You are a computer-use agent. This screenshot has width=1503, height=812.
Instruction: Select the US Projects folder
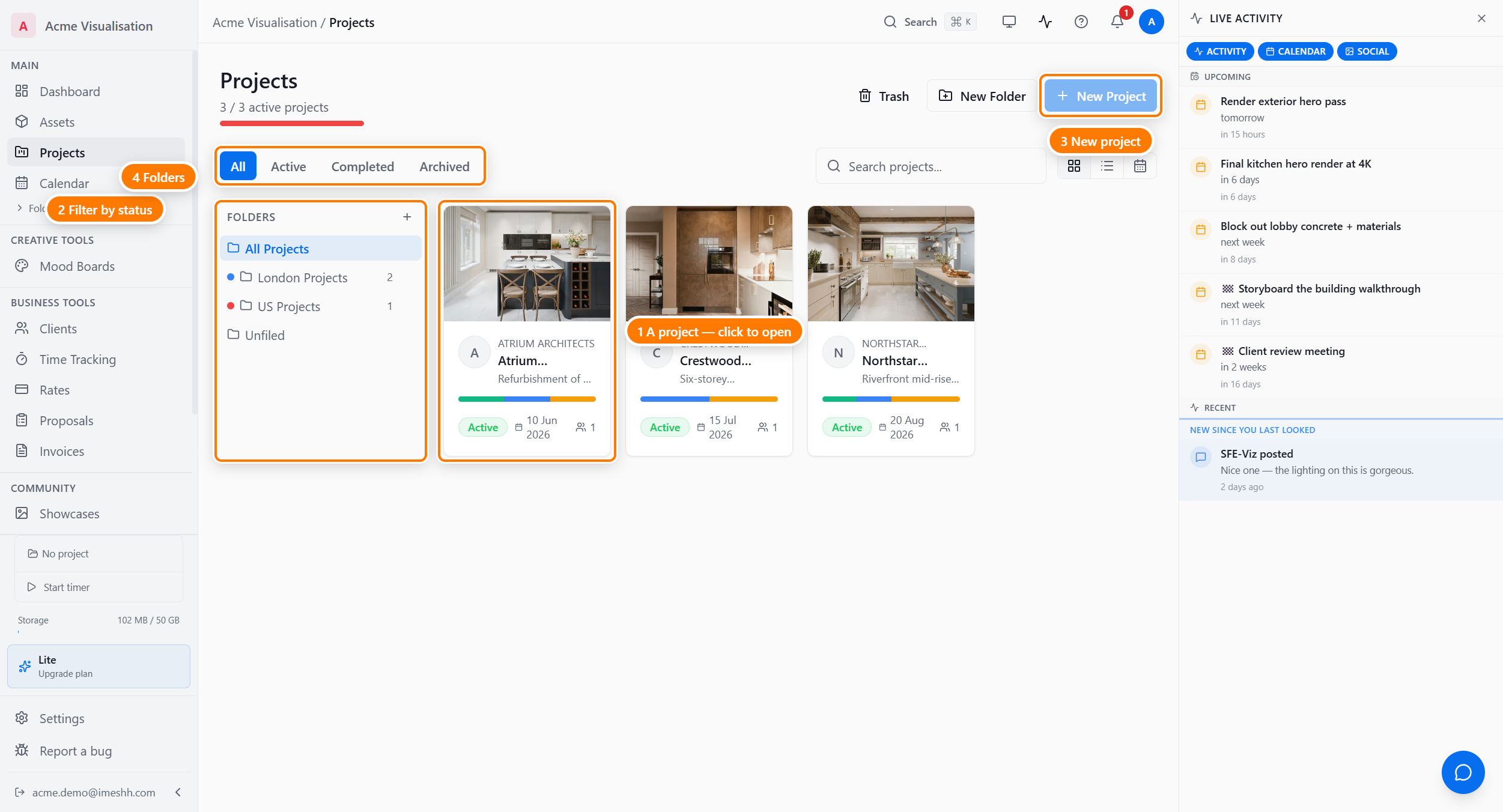coord(320,306)
